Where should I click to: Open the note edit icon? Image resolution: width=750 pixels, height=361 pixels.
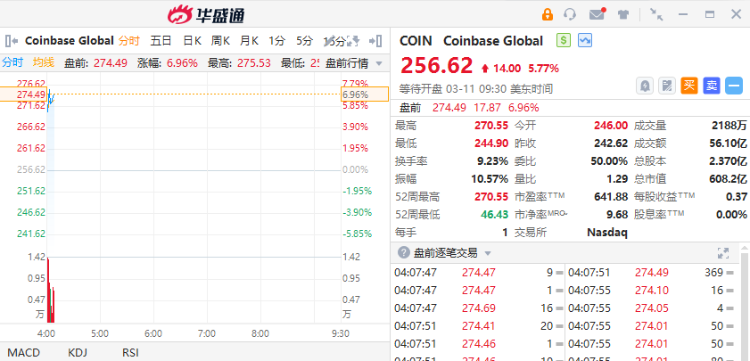point(667,86)
